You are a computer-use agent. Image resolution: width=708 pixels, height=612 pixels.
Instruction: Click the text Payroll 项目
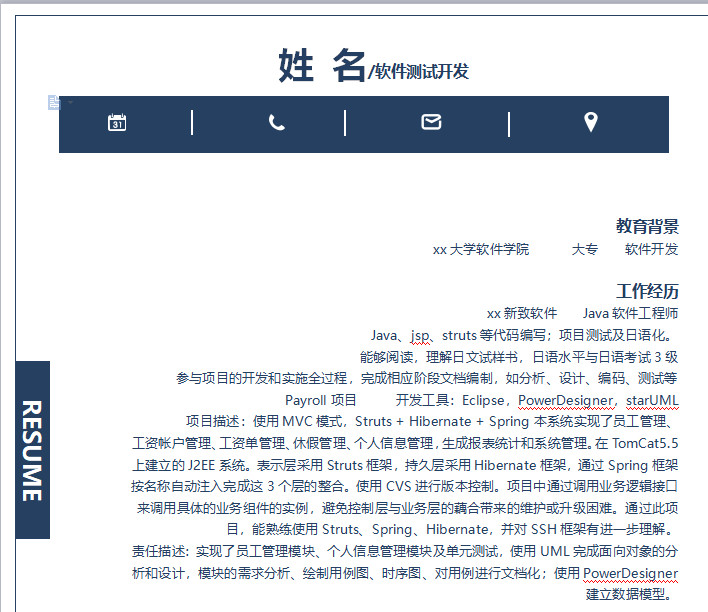tap(321, 400)
